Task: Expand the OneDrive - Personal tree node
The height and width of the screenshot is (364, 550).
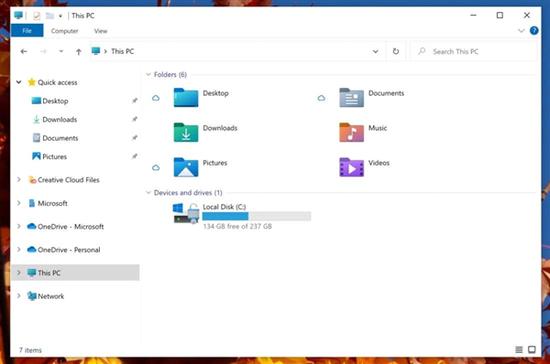Action: tap(19, 249)
